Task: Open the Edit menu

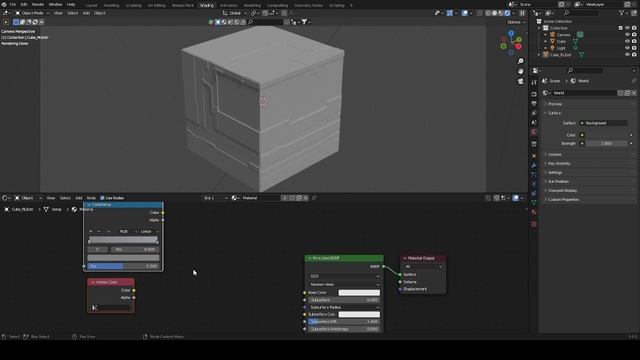Action: 24,4
